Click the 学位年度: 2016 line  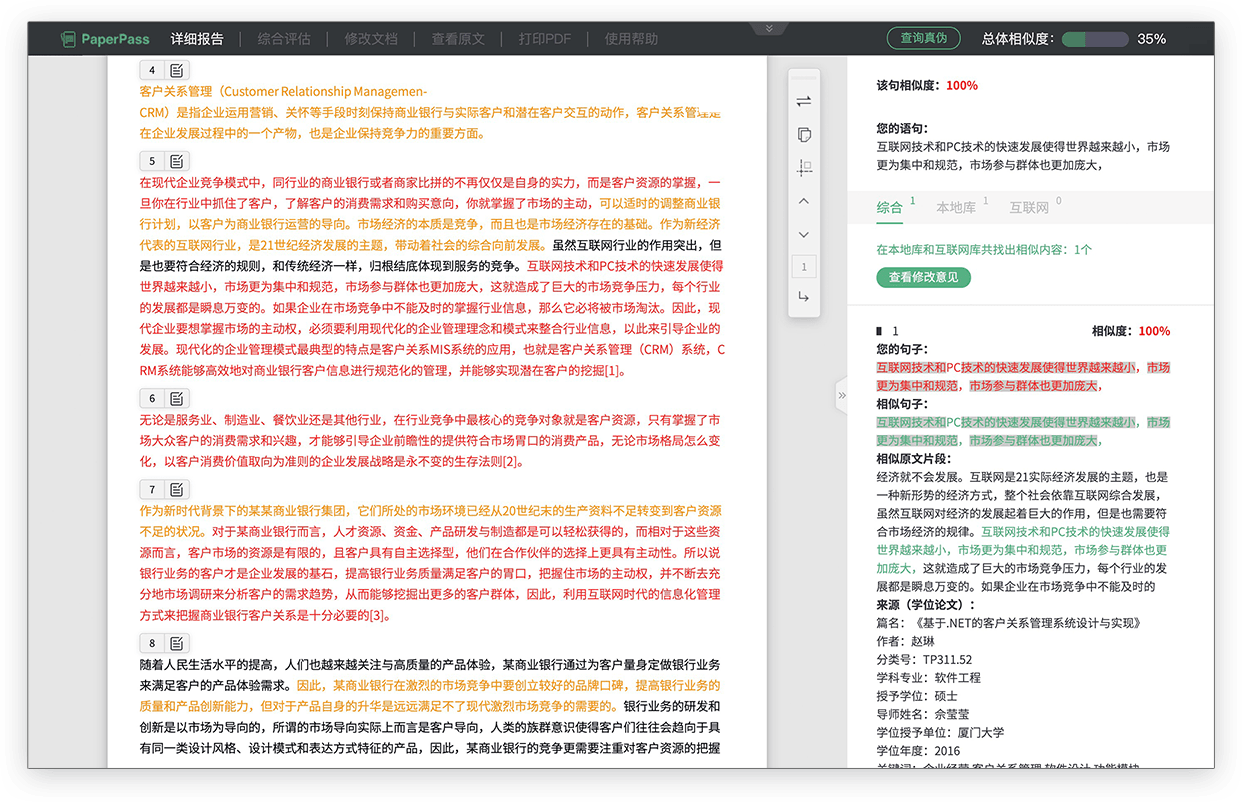coord(918,750)
